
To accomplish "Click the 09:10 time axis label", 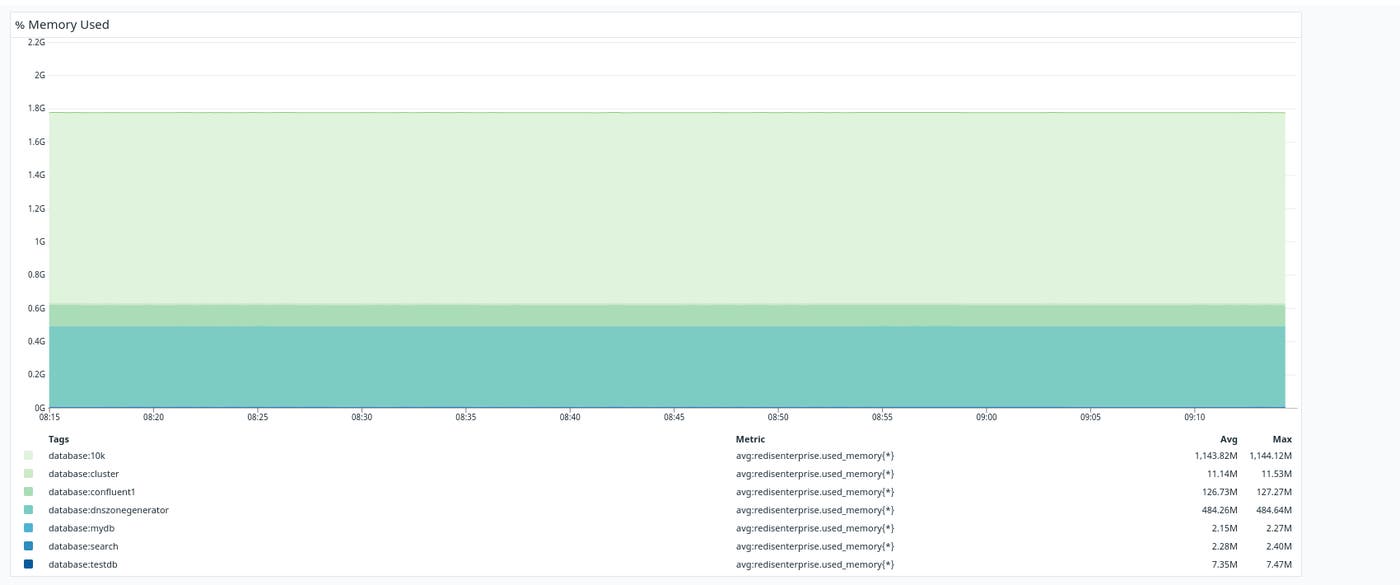I will 1197,419.
